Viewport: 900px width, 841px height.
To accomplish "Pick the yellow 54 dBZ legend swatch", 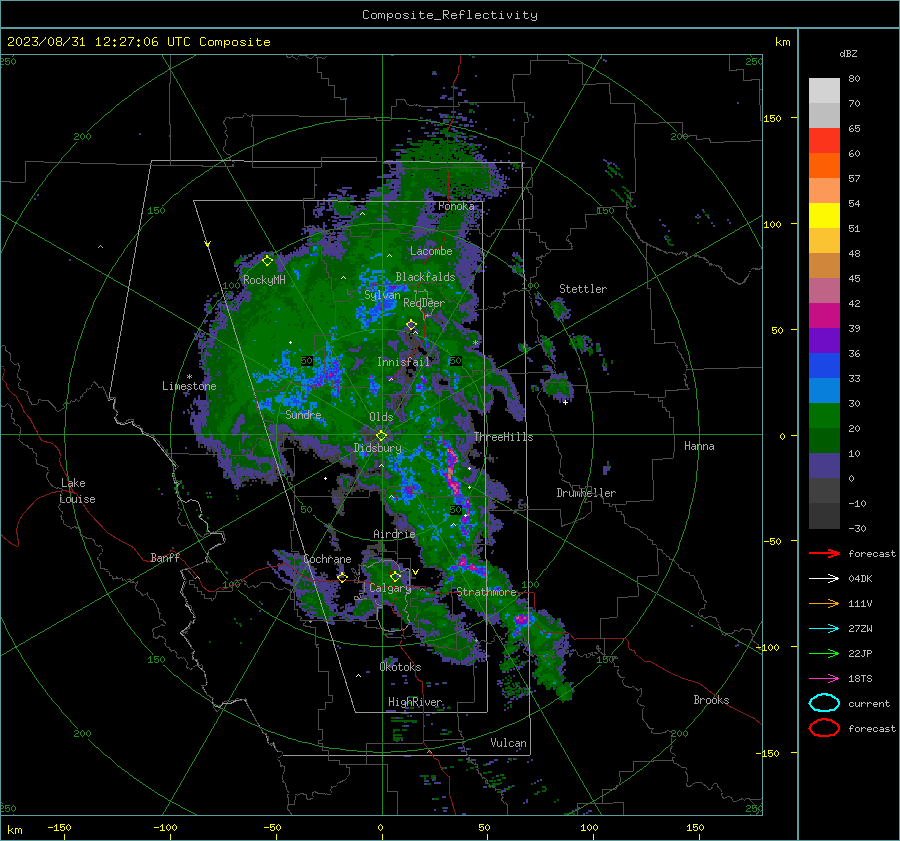I will pos(824,215).
